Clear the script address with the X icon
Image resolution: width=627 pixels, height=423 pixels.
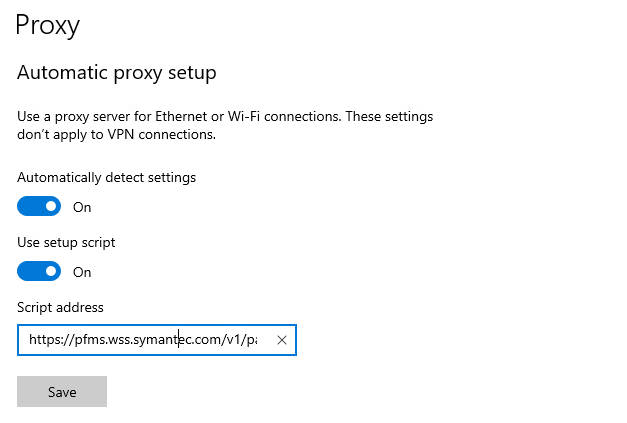point(282,340)
